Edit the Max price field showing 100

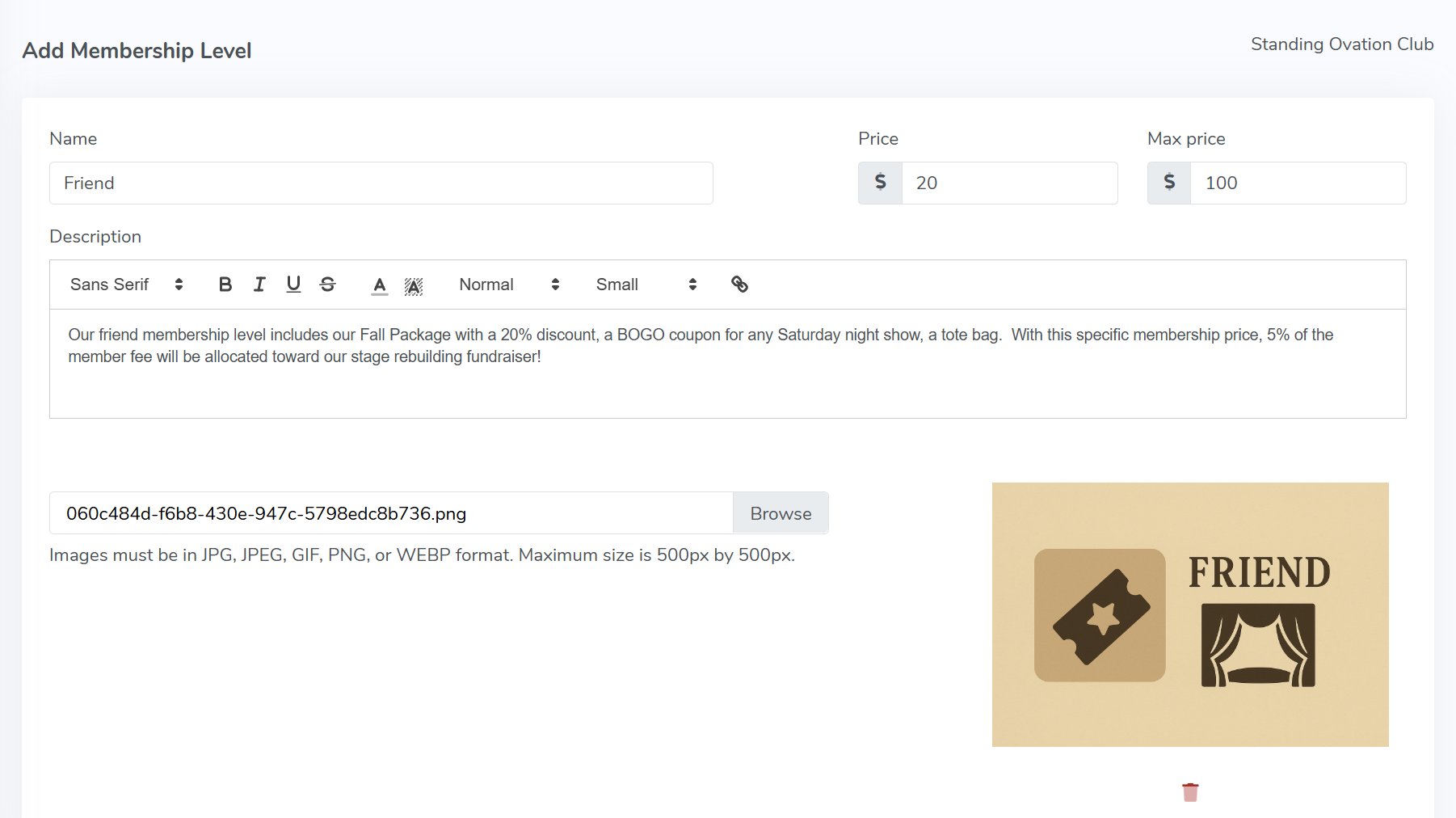click(x=1298, y=183)
